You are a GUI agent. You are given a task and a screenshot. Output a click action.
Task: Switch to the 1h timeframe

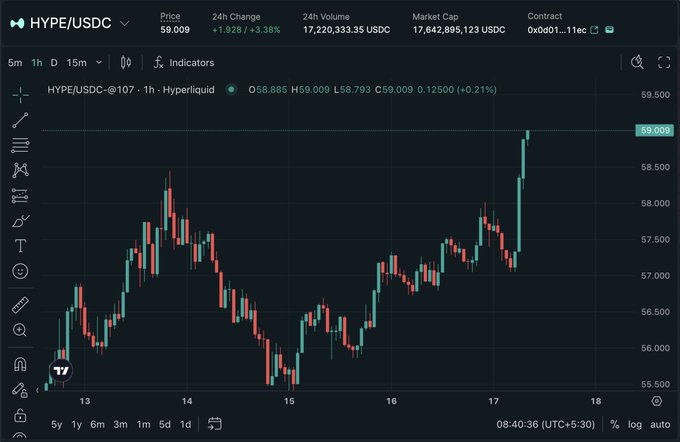tap(37, 63)
